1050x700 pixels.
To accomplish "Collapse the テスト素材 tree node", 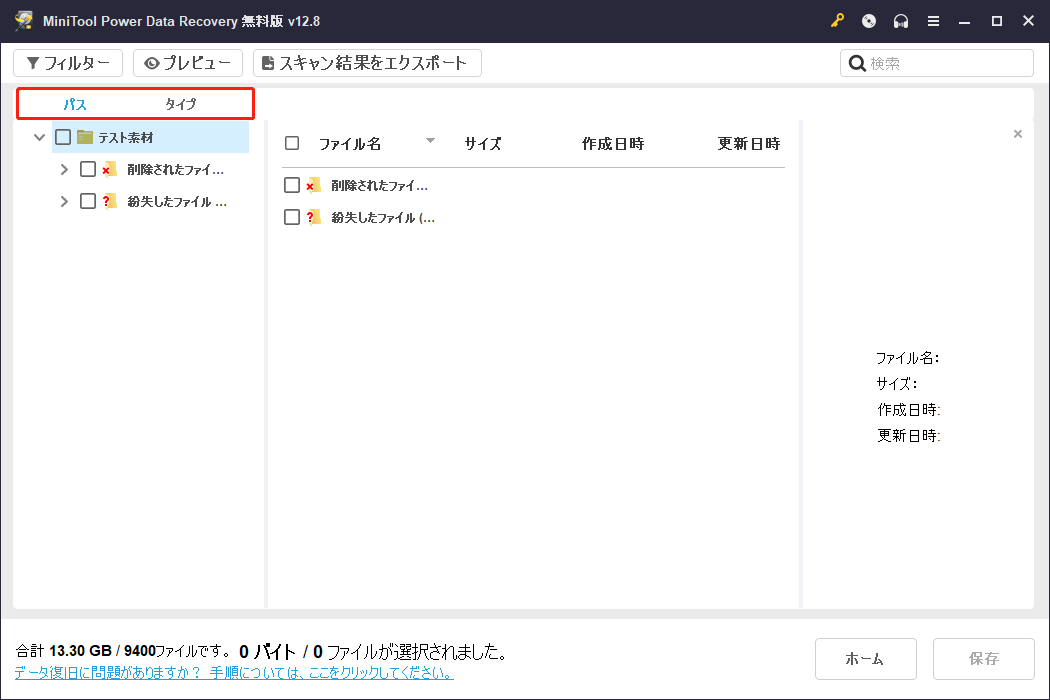I will pos(39,136).
